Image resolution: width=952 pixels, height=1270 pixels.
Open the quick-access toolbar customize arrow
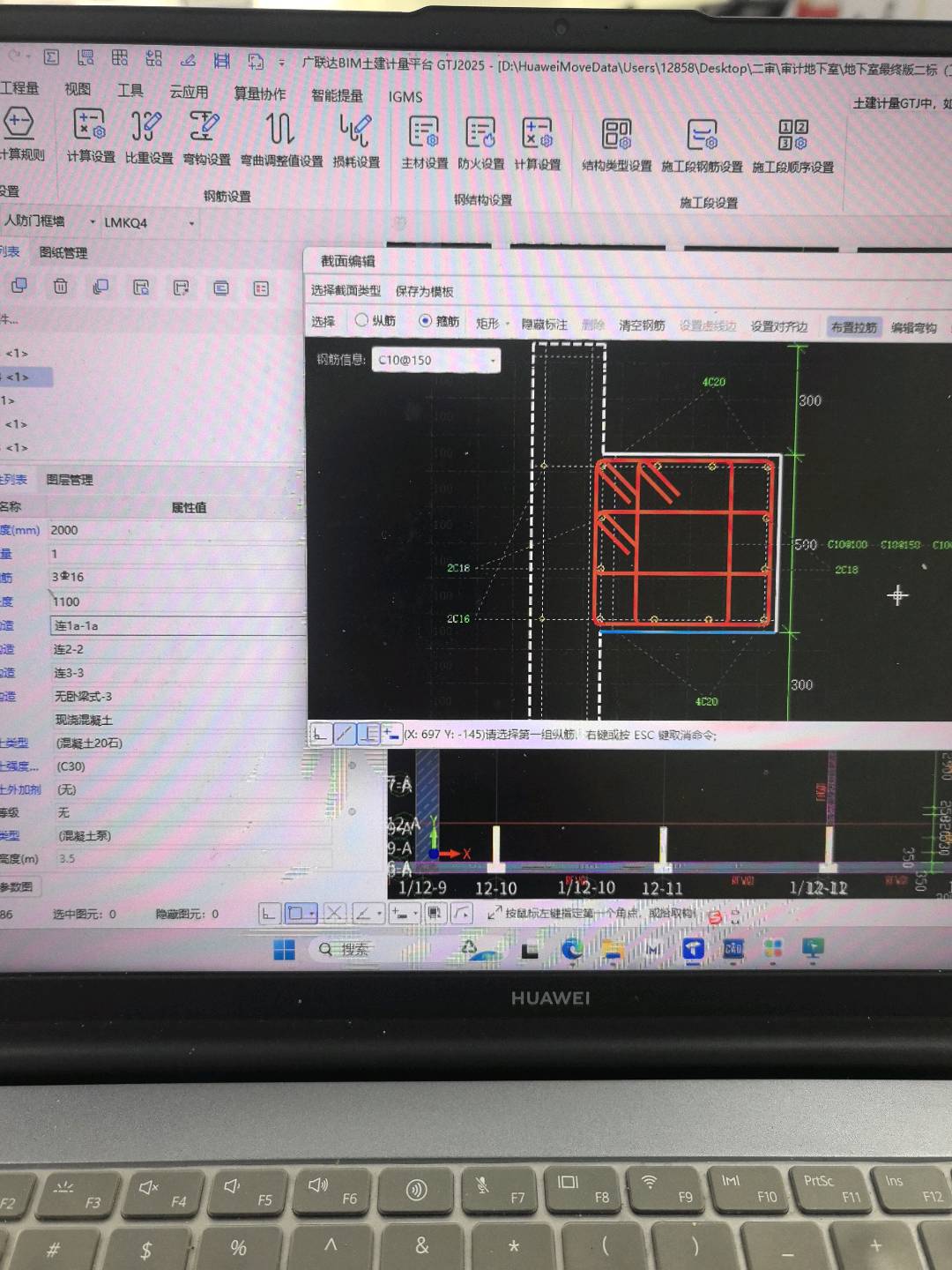[281, 62]
